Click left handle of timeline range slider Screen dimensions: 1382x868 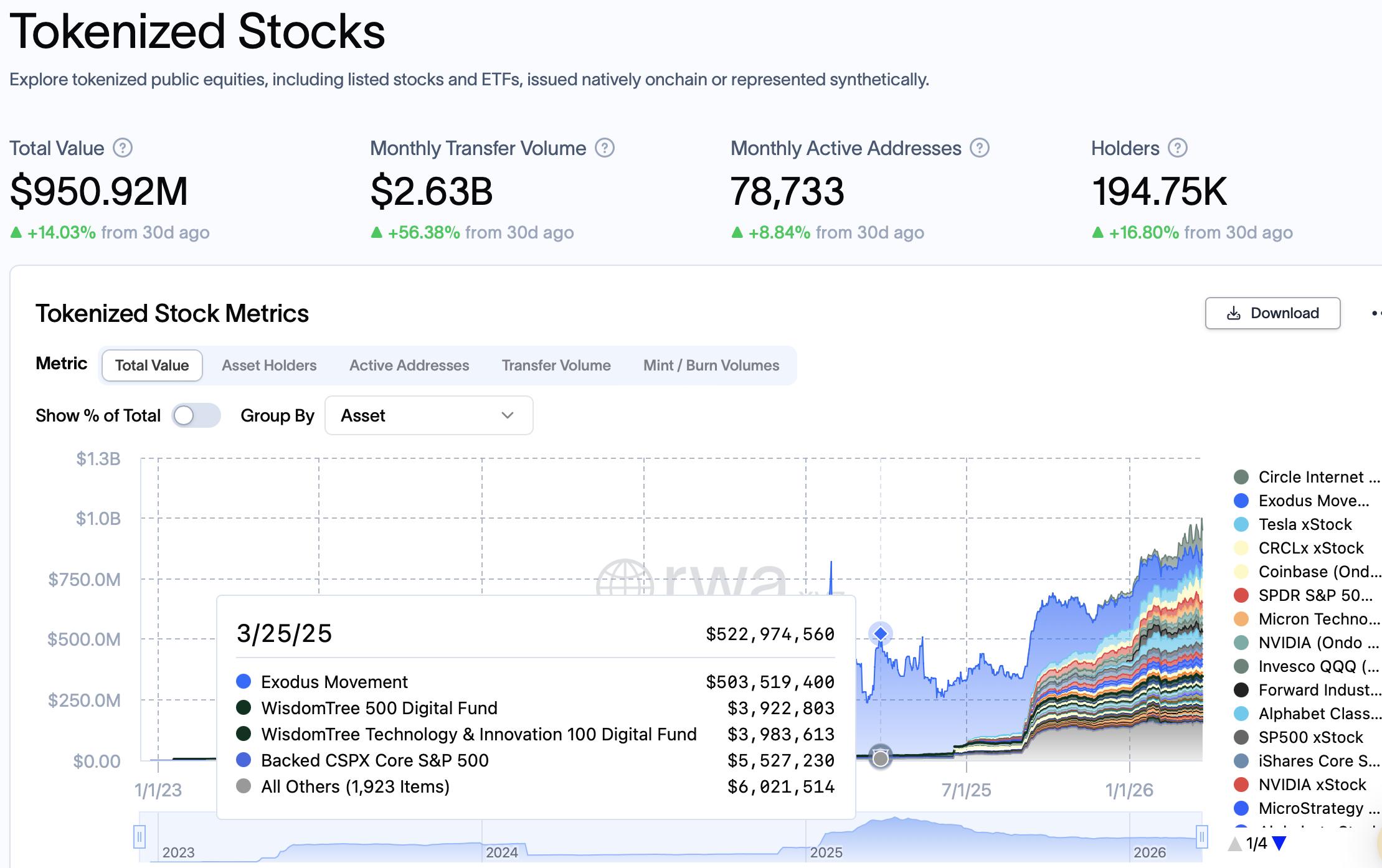pos(140,836)
